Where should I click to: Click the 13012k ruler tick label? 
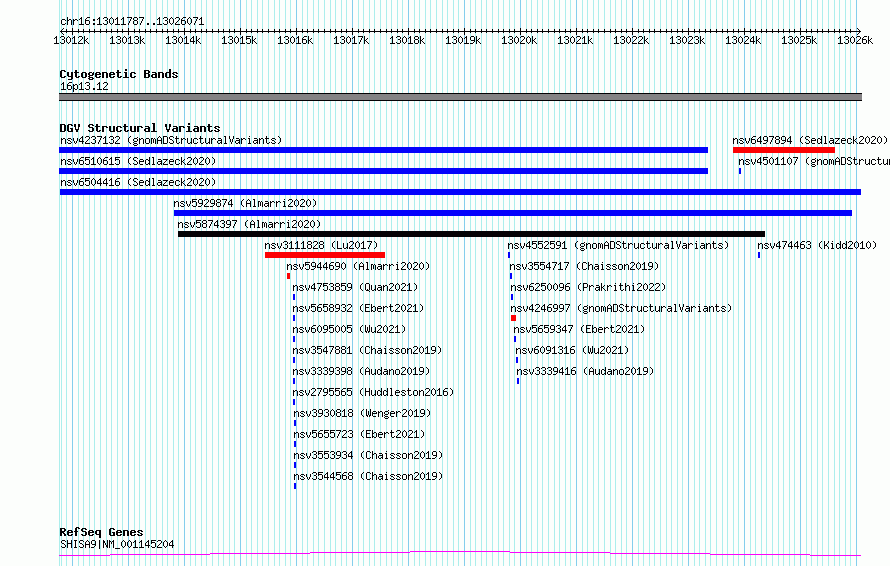point(71,40)
